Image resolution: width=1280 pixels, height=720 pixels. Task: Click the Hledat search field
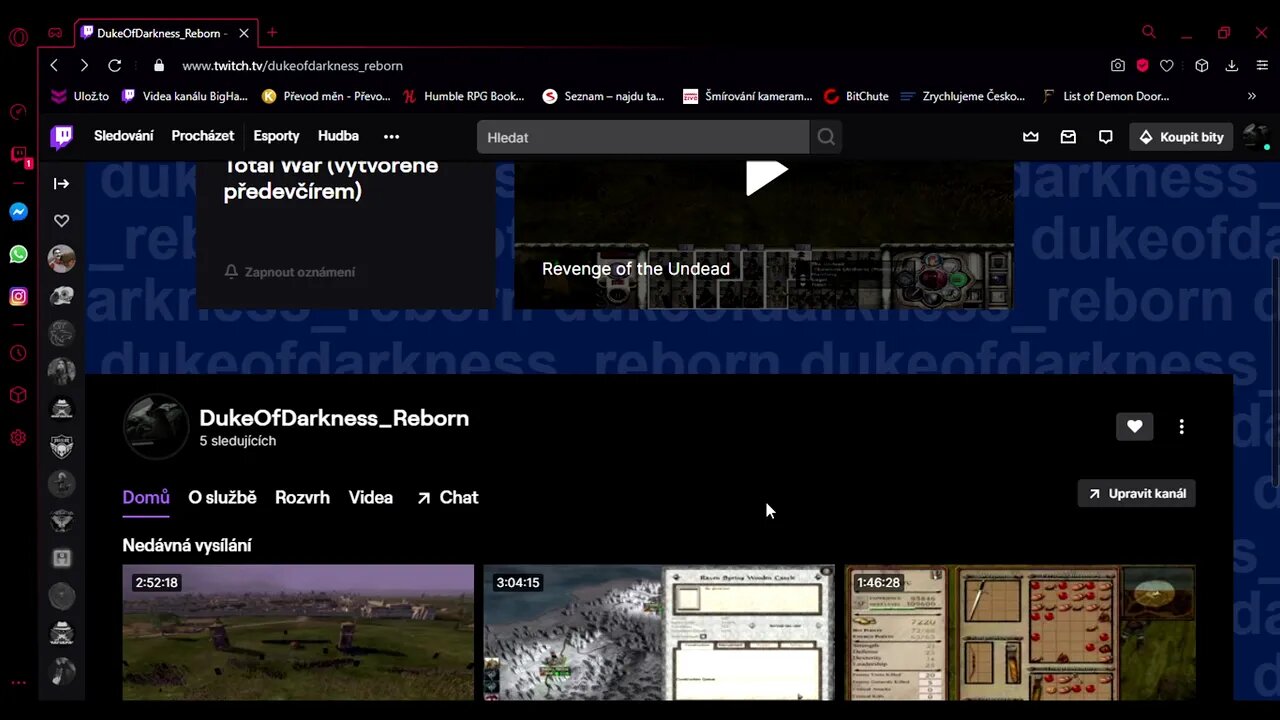(x=643, y=137)
